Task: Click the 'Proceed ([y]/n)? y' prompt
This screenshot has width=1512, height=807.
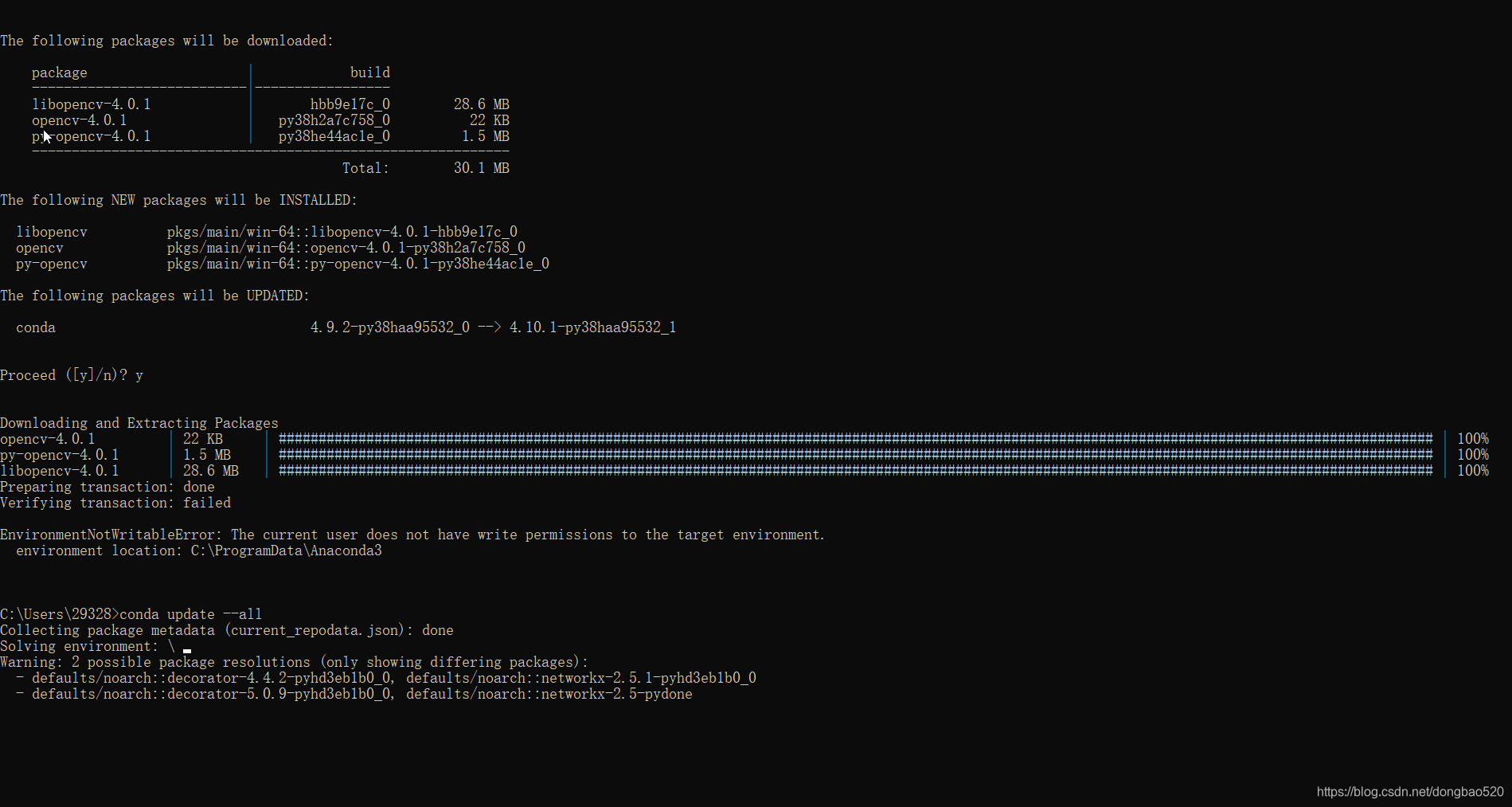Action: 72,375
